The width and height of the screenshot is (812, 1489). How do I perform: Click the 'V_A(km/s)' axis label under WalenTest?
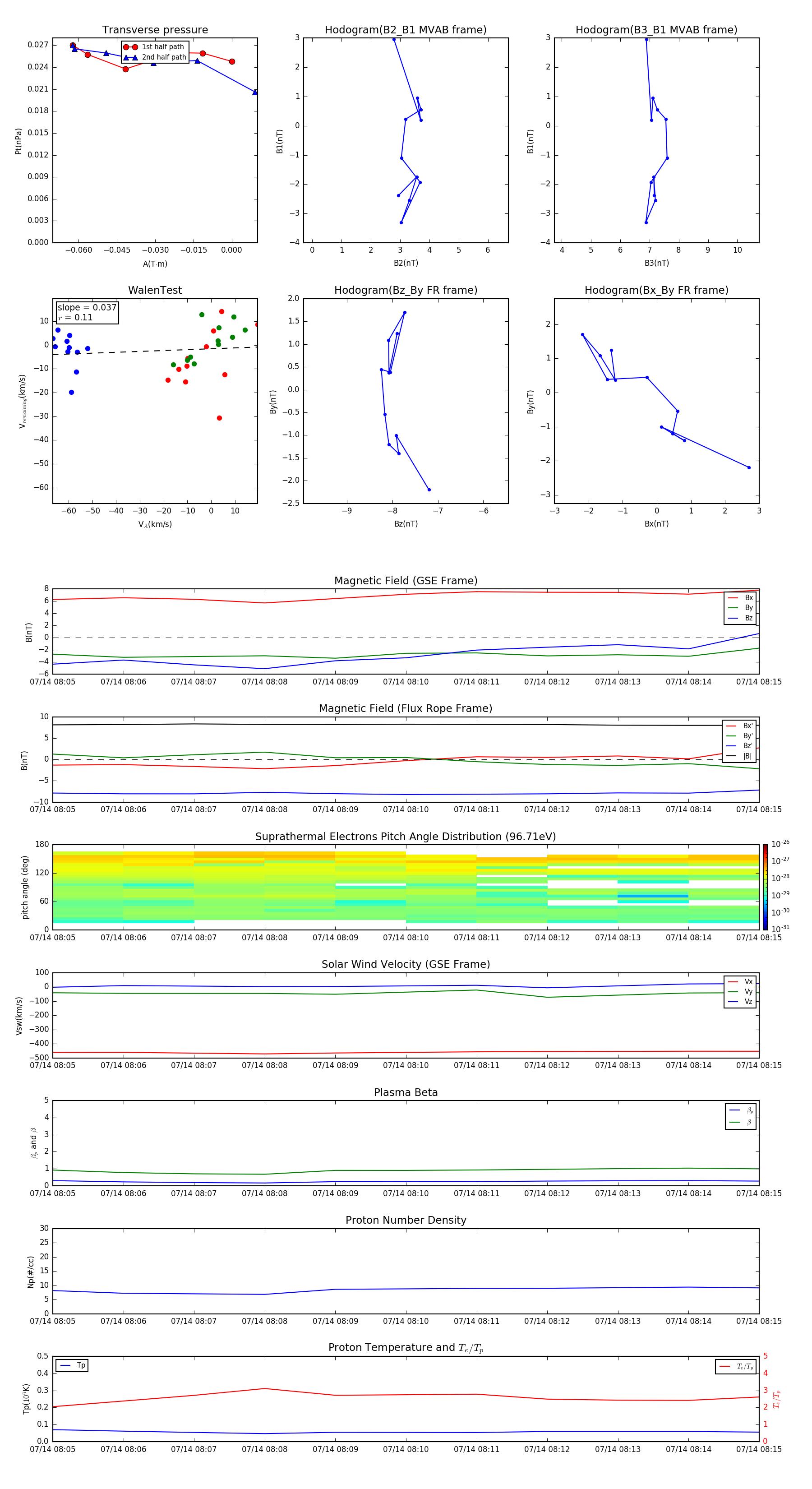(155, 525)
